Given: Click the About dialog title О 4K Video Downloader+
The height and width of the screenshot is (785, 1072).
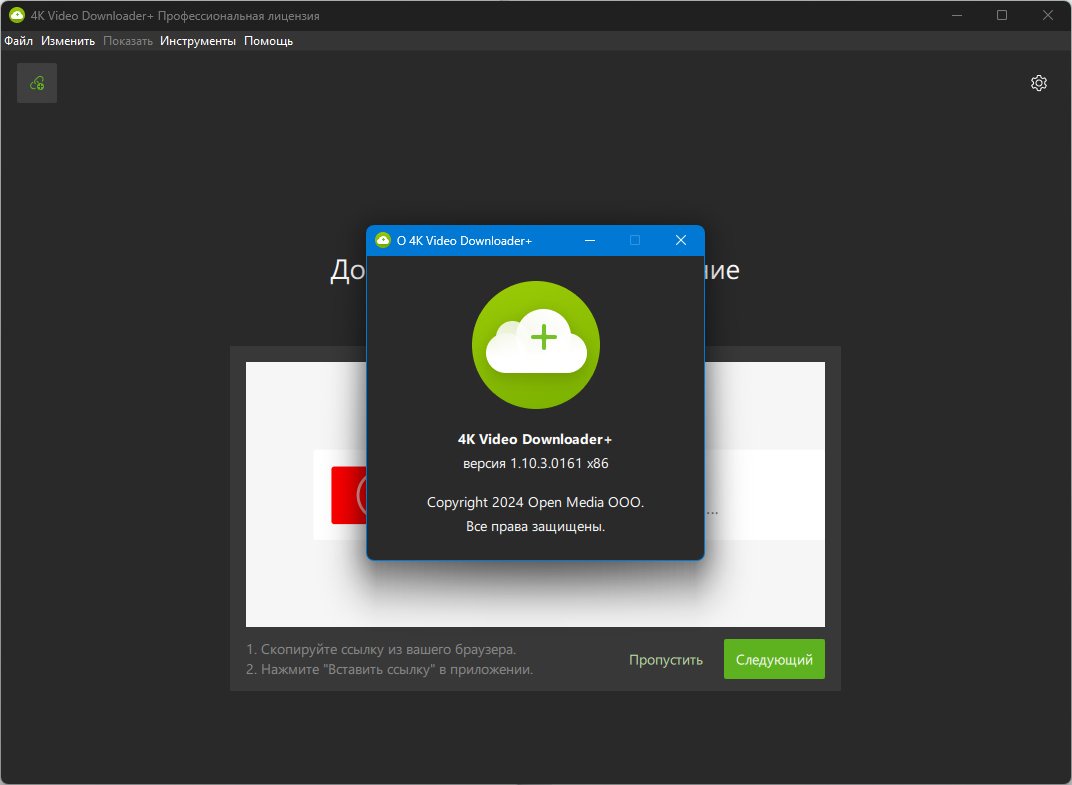Looking at the screenshot, I should coord(464,241).
